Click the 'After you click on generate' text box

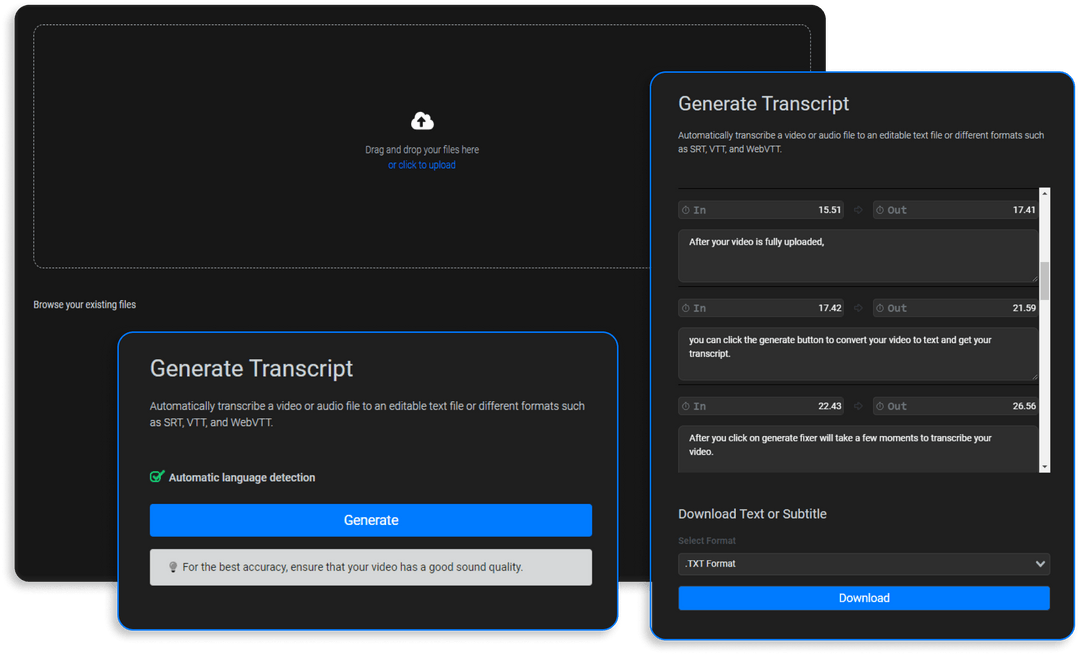coord(858,449)
